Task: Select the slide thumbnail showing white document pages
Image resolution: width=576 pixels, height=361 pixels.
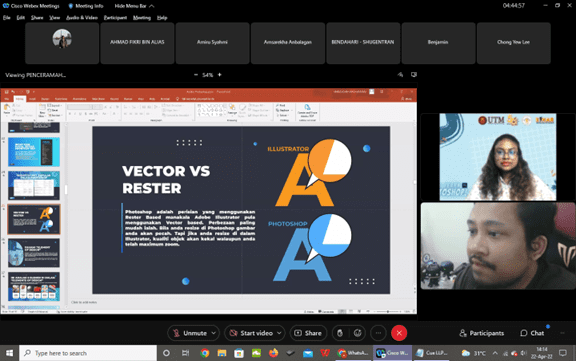Action: 34,185
